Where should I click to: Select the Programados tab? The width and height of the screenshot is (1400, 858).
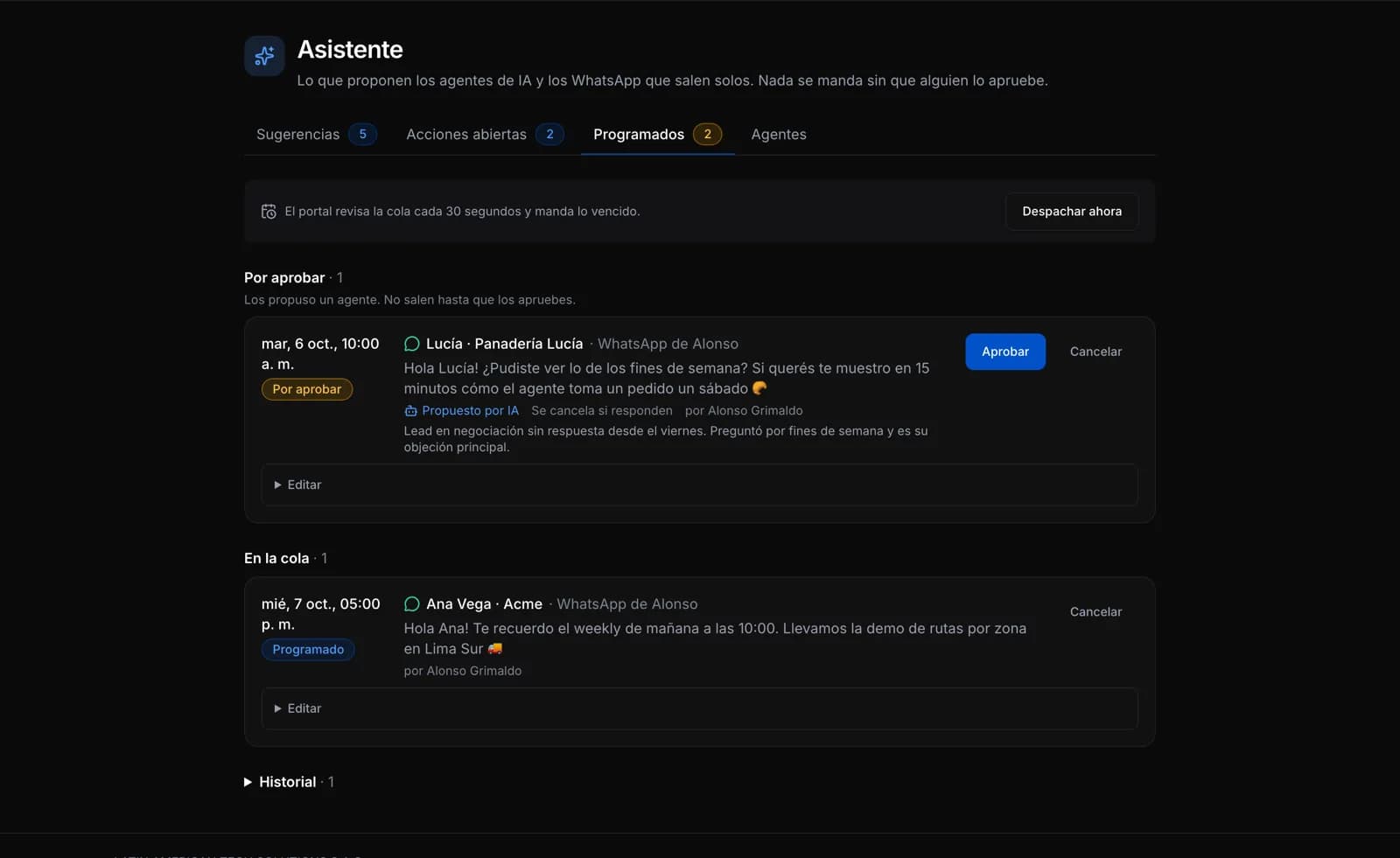[657, 134]
